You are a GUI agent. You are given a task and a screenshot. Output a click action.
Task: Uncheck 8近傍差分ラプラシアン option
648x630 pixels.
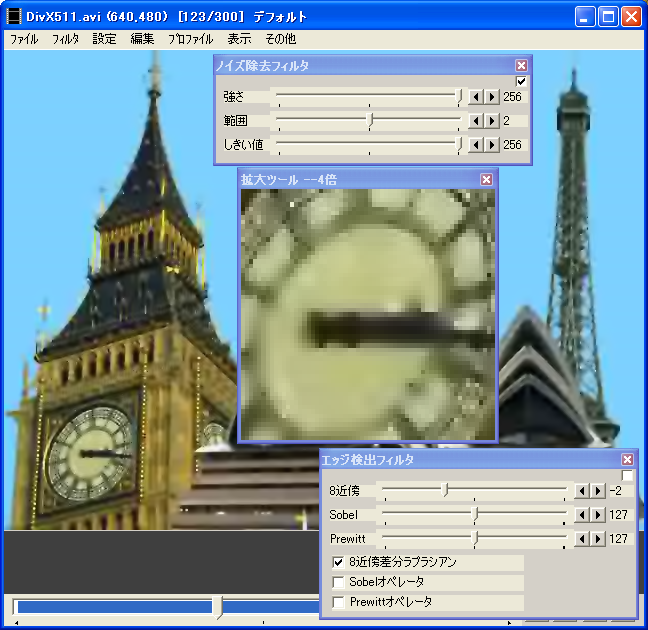(339, 563)
